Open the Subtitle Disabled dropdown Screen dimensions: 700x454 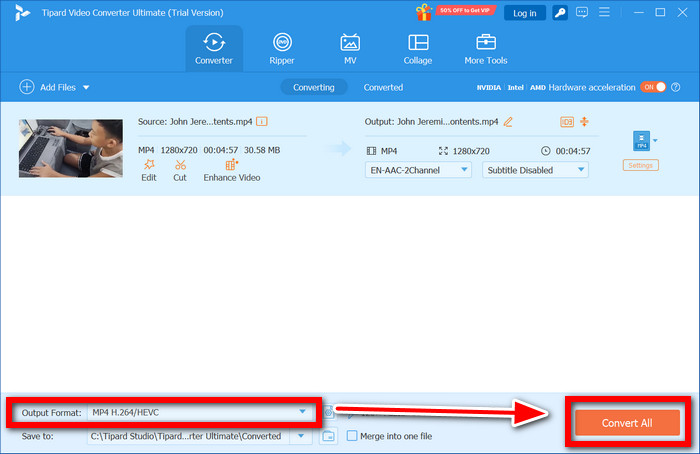[535, 170]
